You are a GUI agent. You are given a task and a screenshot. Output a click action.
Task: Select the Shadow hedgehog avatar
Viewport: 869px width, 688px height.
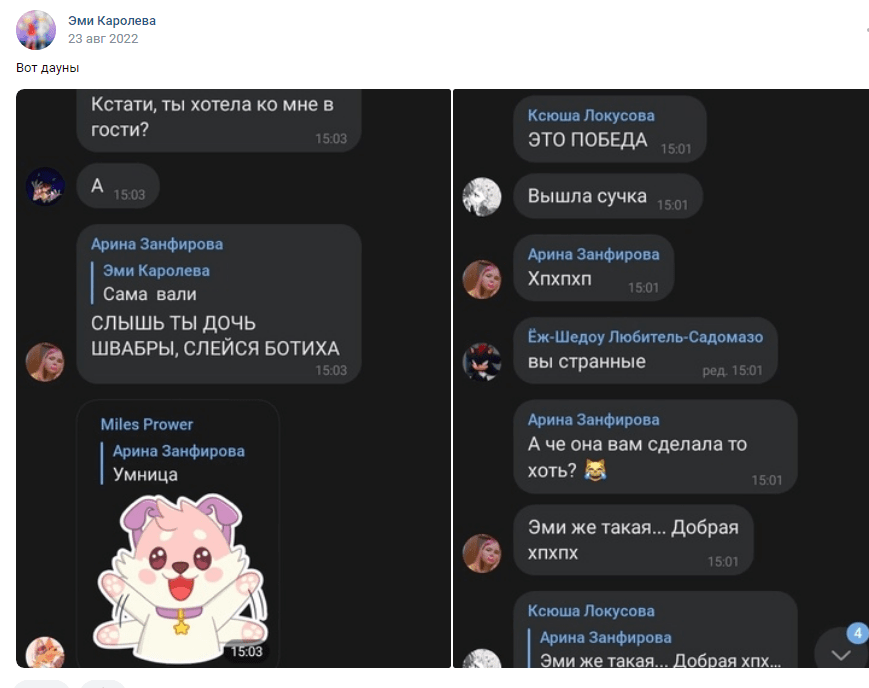482,362
